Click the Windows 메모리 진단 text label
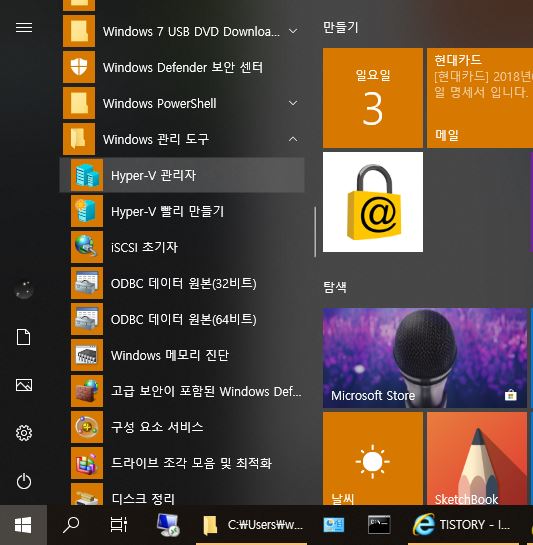The image size is (533, 545). (x=170, y=355)
